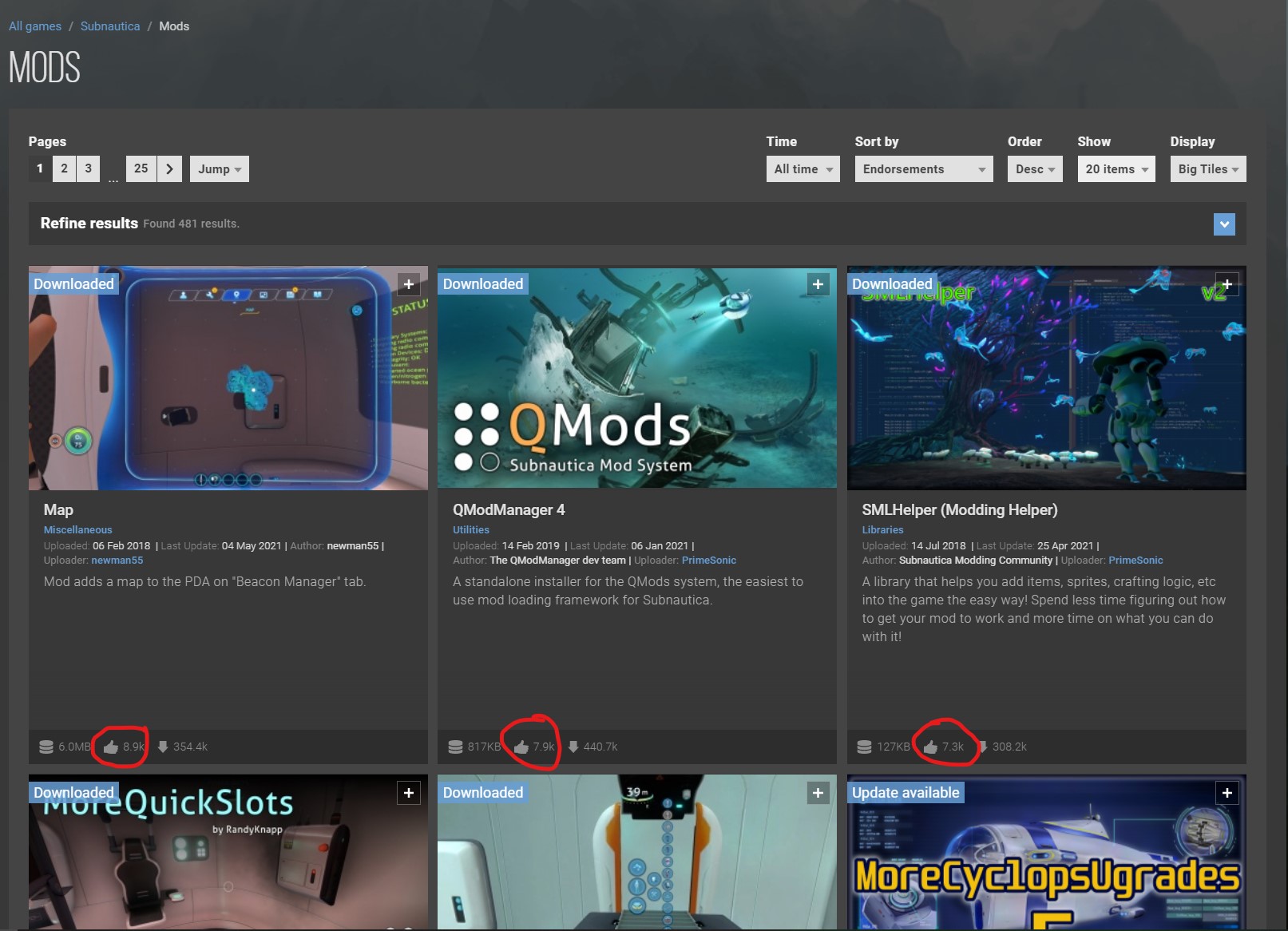The width and height of the screenshot is (1288, 931).
Task: Go to page 3
Action: click(88, 168)
